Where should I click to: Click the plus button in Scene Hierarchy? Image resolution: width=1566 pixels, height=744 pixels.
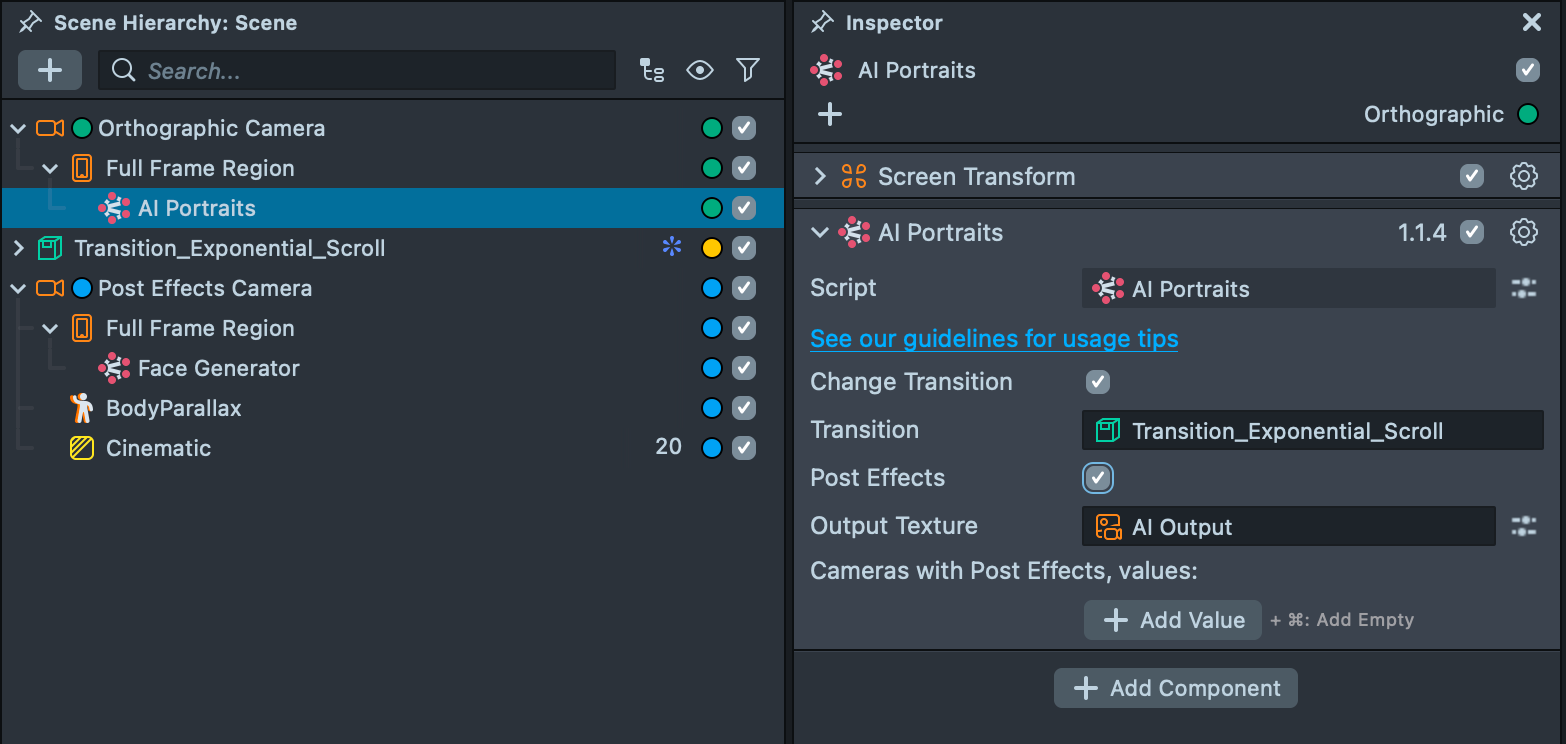coord(50,70)
